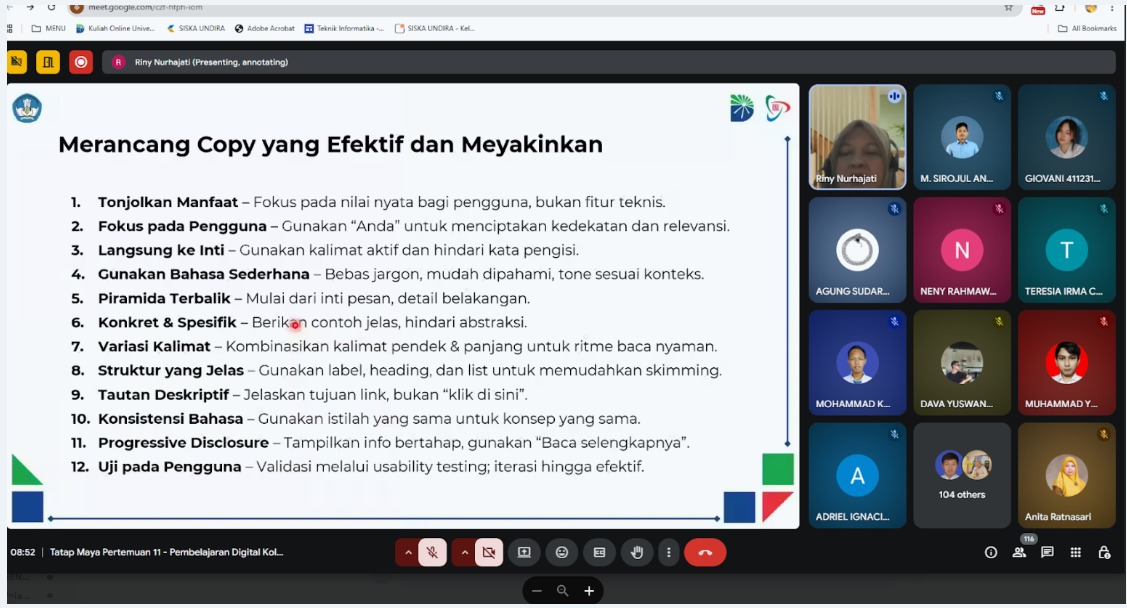The image size is (1127, 608).
Task: Click the browser address bar URL
Action: (x=145, y=7)
